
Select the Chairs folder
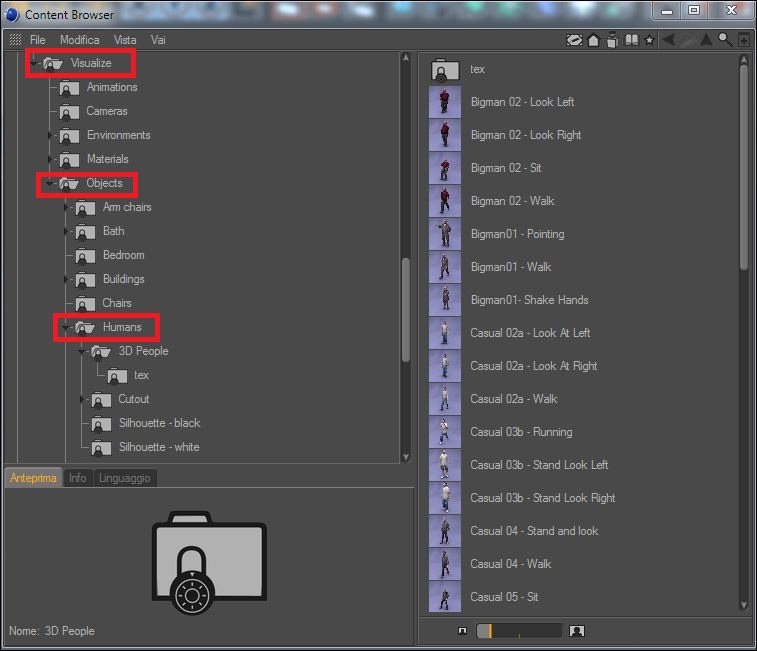103,303
